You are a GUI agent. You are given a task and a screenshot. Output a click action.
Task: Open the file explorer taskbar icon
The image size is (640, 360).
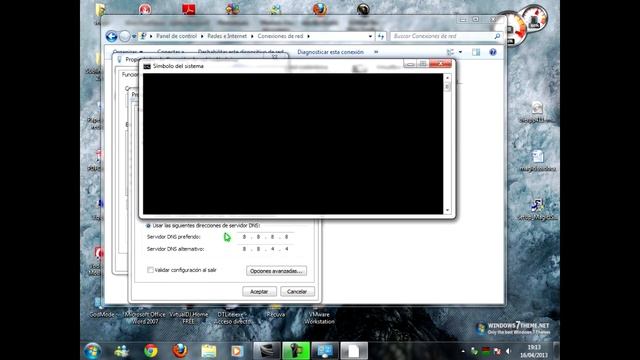[209, 351]
